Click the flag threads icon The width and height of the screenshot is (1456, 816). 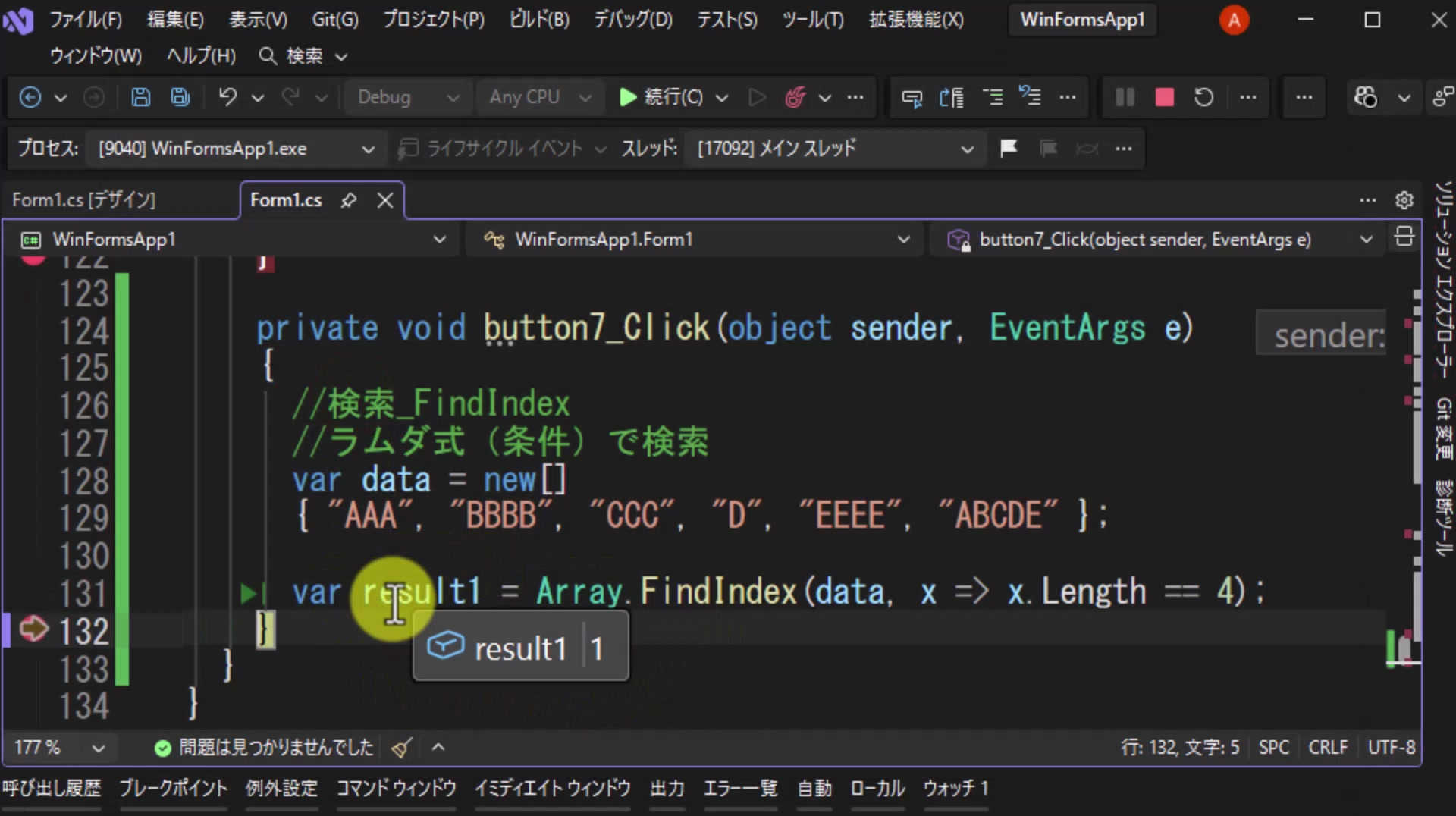[1009, 148]
